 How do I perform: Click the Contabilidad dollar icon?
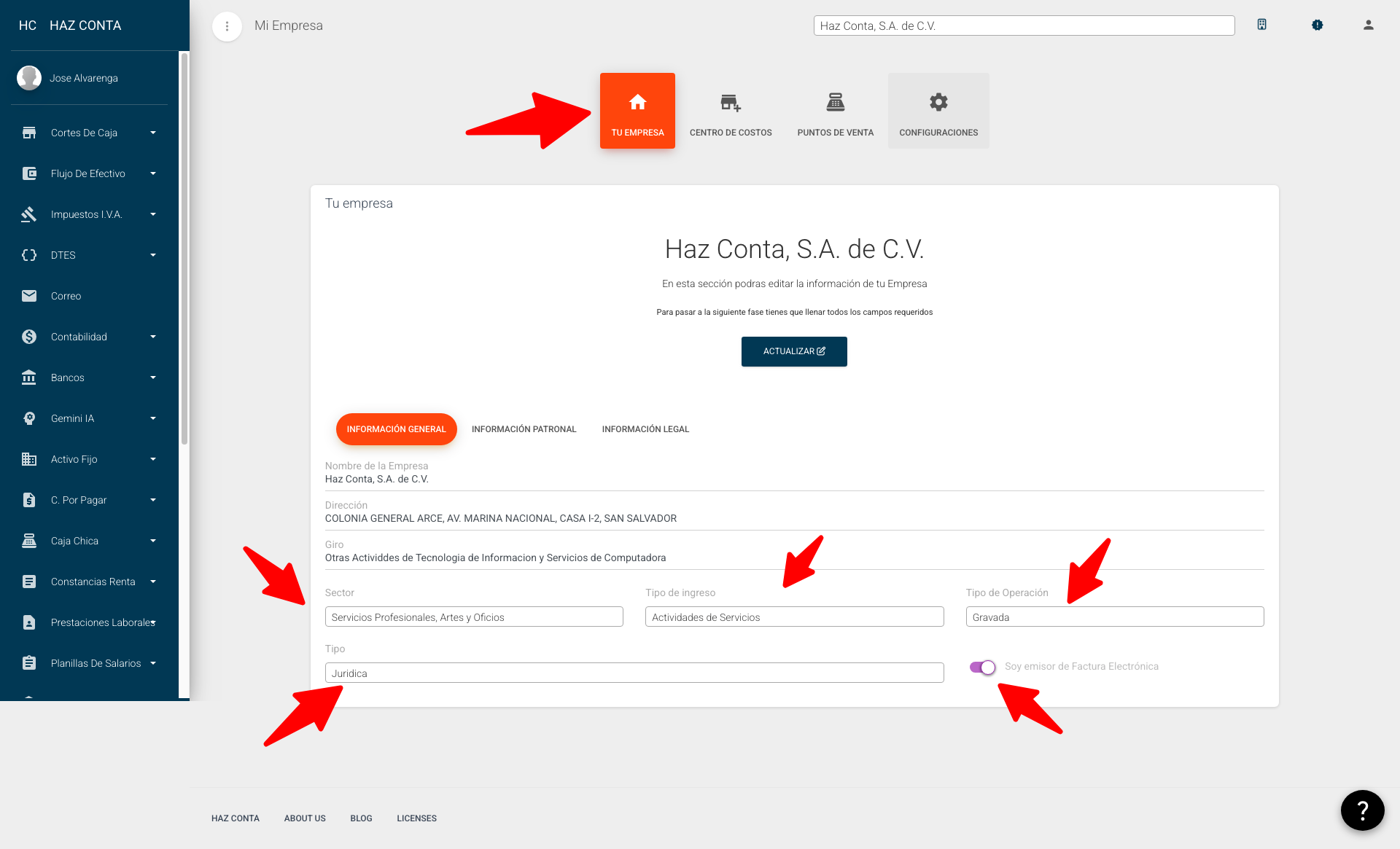point(29,337)
